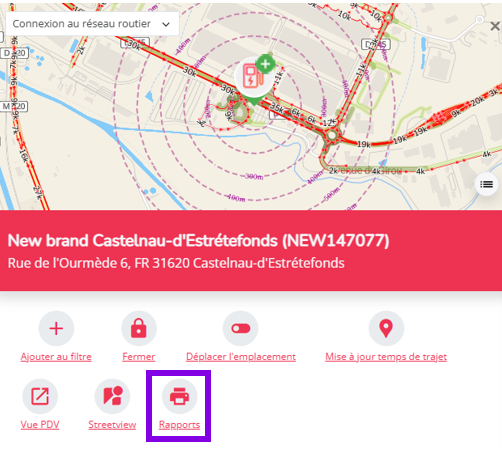Open the Rapports text link
Viewport: 502px width, 457px height.
[x=179, y=425]
